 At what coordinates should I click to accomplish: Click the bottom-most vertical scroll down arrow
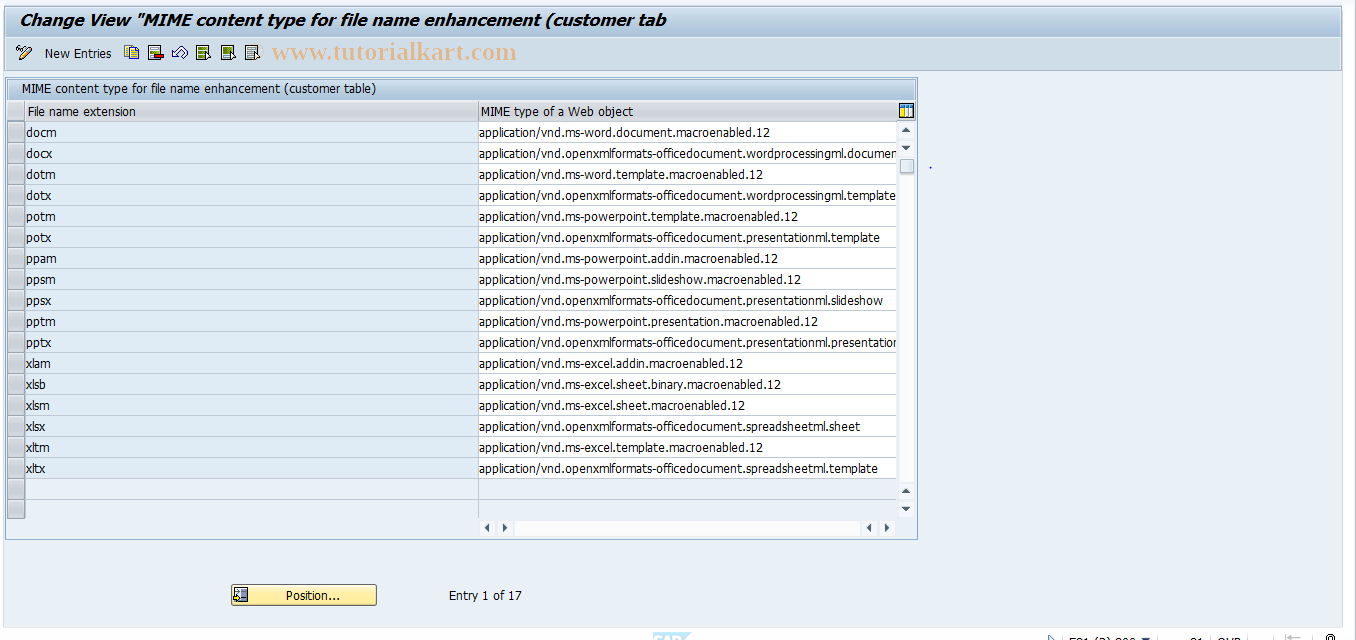(x=906, y=508)
